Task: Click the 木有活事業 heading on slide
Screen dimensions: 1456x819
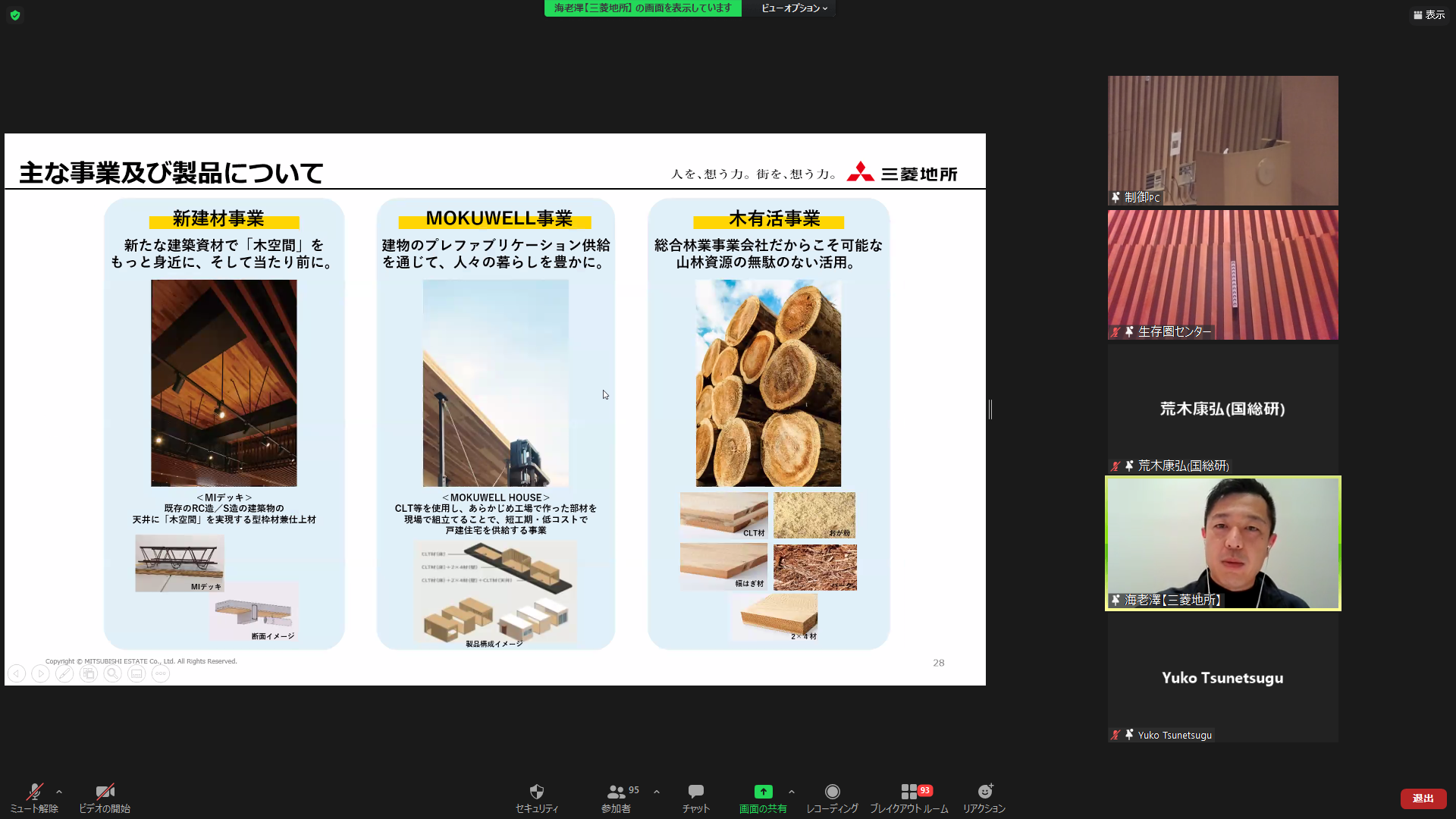Action: 774,218
